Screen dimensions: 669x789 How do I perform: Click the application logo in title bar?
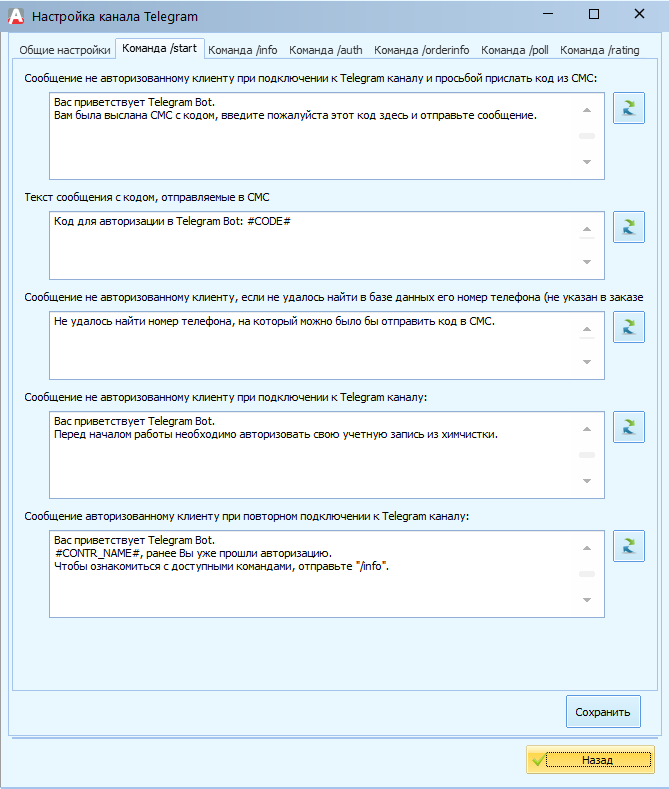(x=16, y=16)
